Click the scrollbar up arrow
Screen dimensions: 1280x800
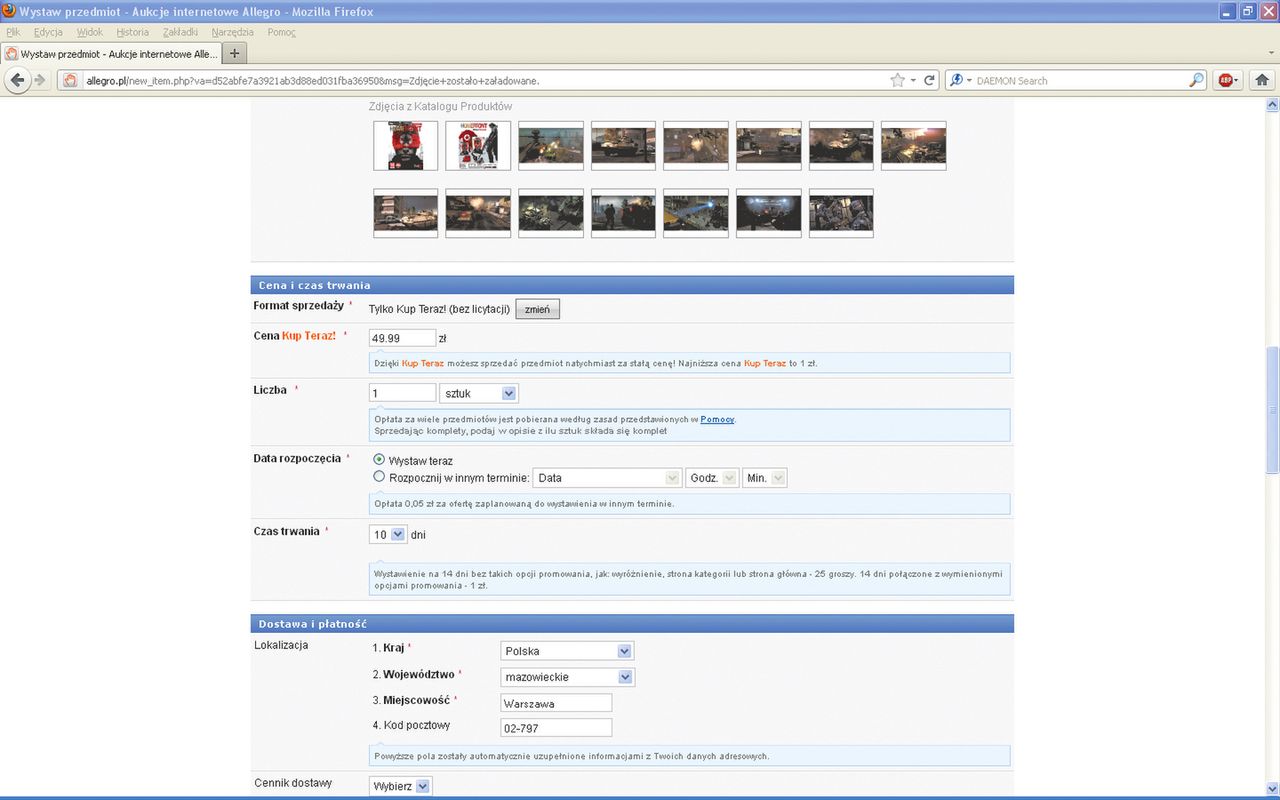1272,105
